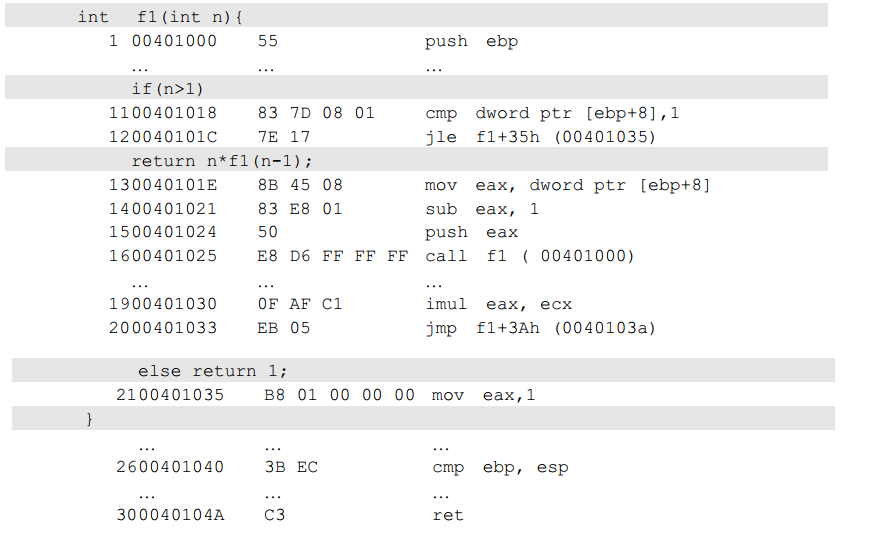
Task: Select machine code bytes 'E8 D6 FF FF FF'
Action: coord(333,256)
